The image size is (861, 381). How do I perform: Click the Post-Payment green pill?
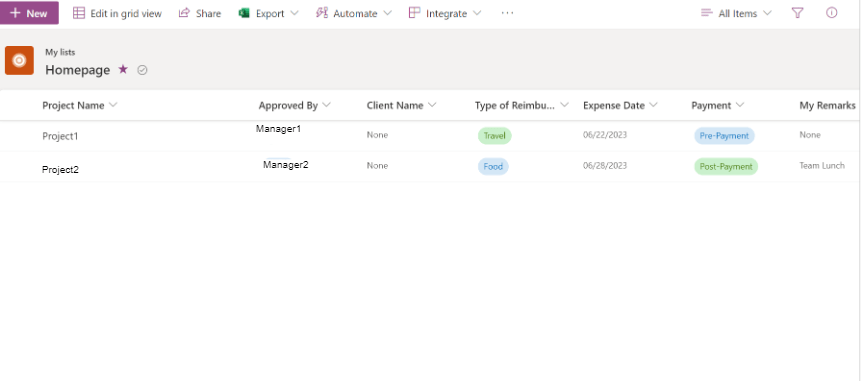pos(726,166)
